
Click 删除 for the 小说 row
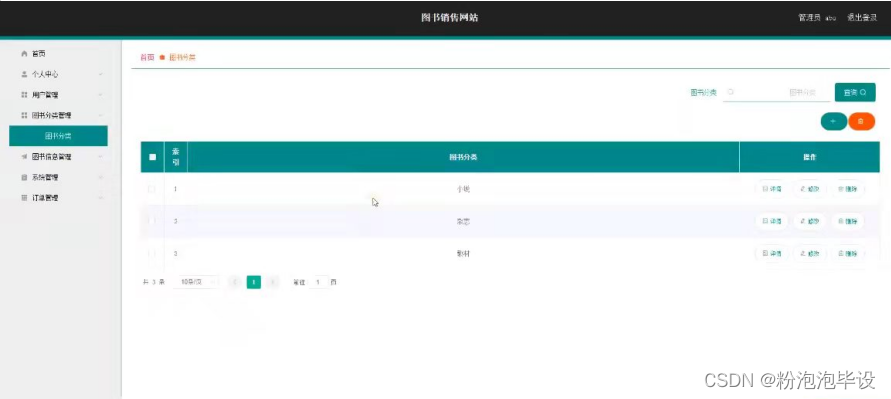(x=848, y=189)
